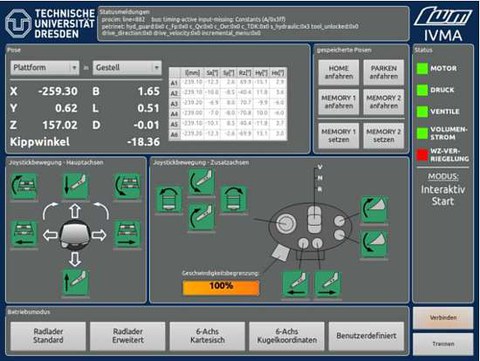Click the Verbinden button

(x=443, y=318)
